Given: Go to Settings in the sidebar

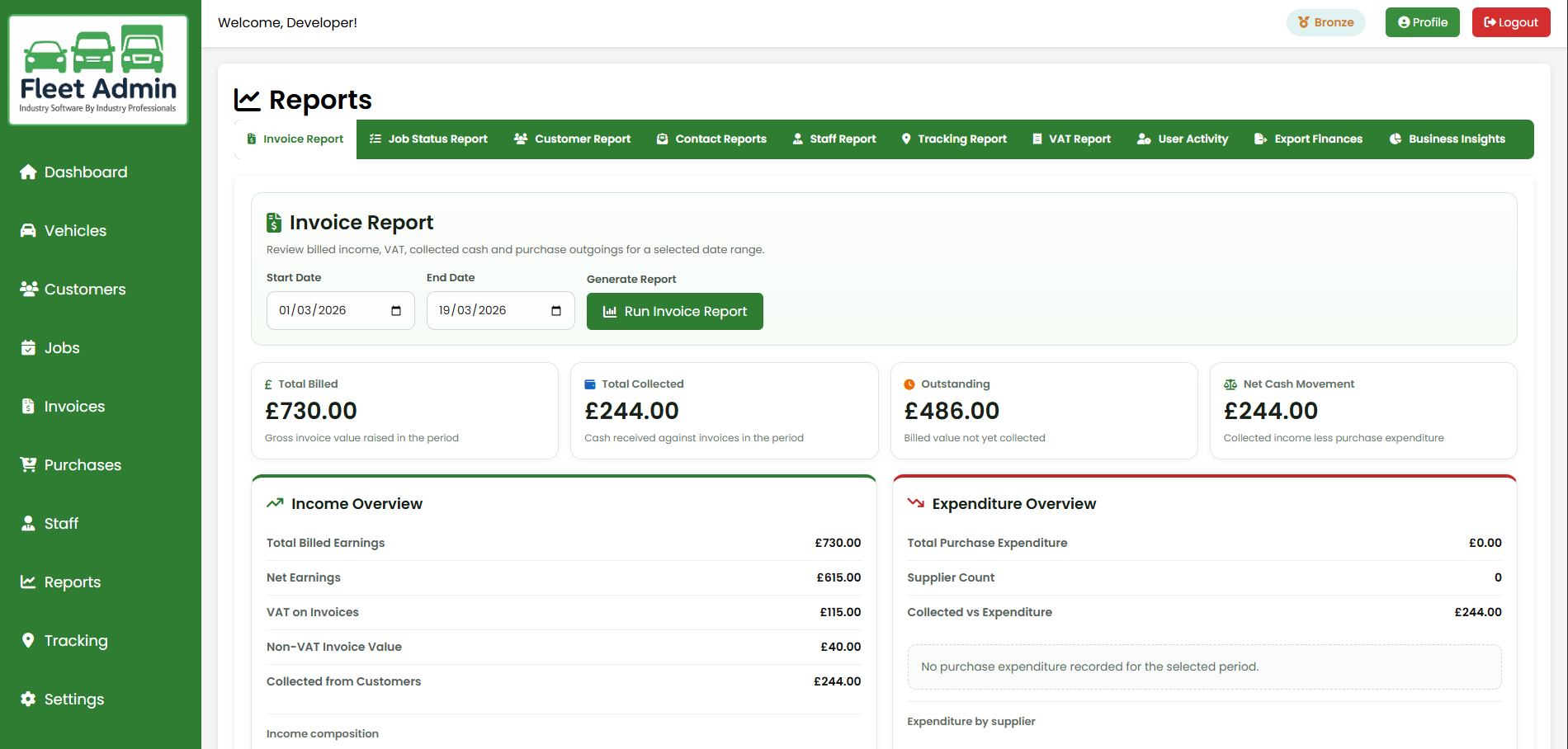Looking at the screenshot, I should pos(74,699).
